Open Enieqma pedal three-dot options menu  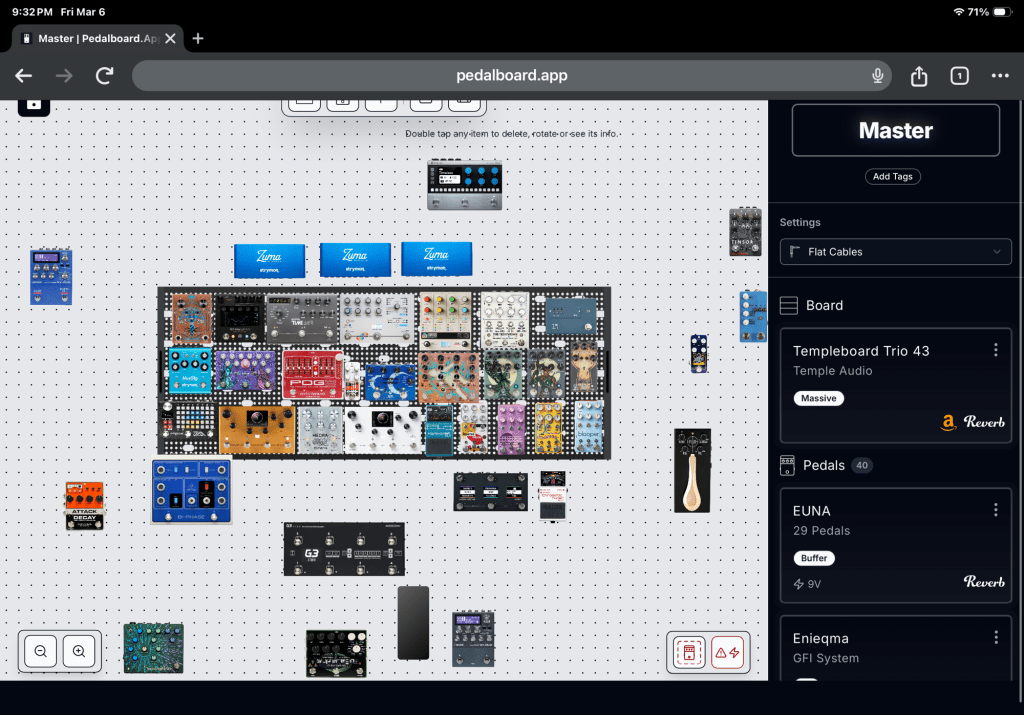point(995,637)
